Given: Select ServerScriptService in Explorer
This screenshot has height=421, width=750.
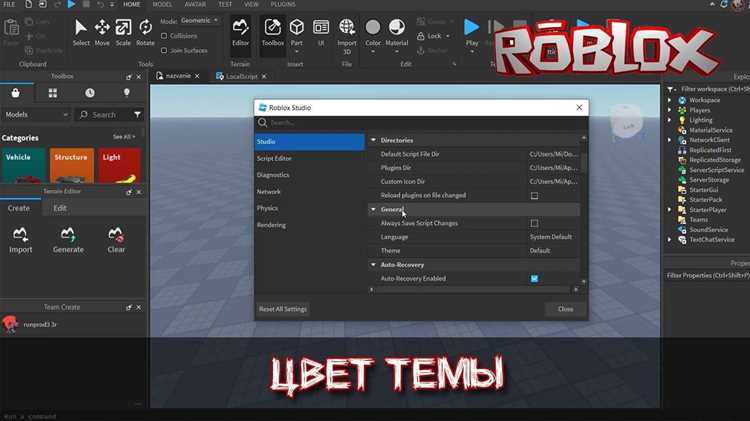Looking at the screenshot, I should (x=717, y=170).
